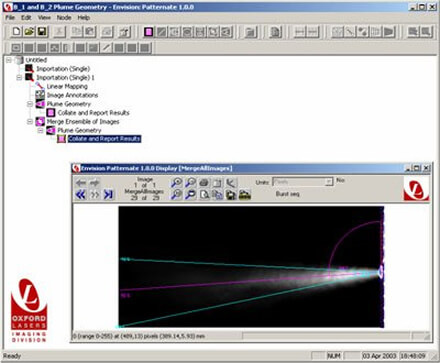Click the New document toolbar icon
The width and height of the screenshot is (440, 363).
(x=16, y=32)
